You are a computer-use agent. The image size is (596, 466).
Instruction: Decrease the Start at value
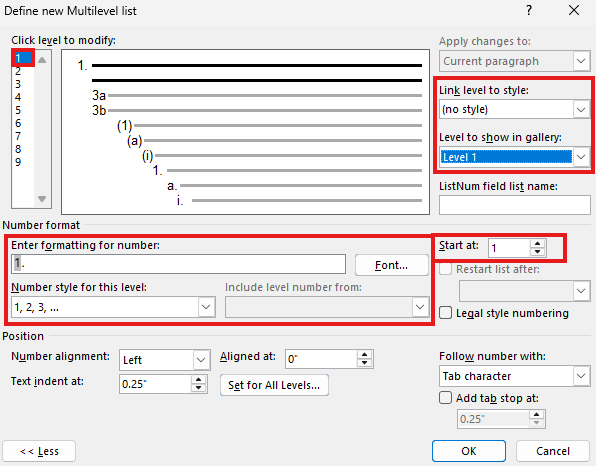pyautogui.click(x=537, y=252)
